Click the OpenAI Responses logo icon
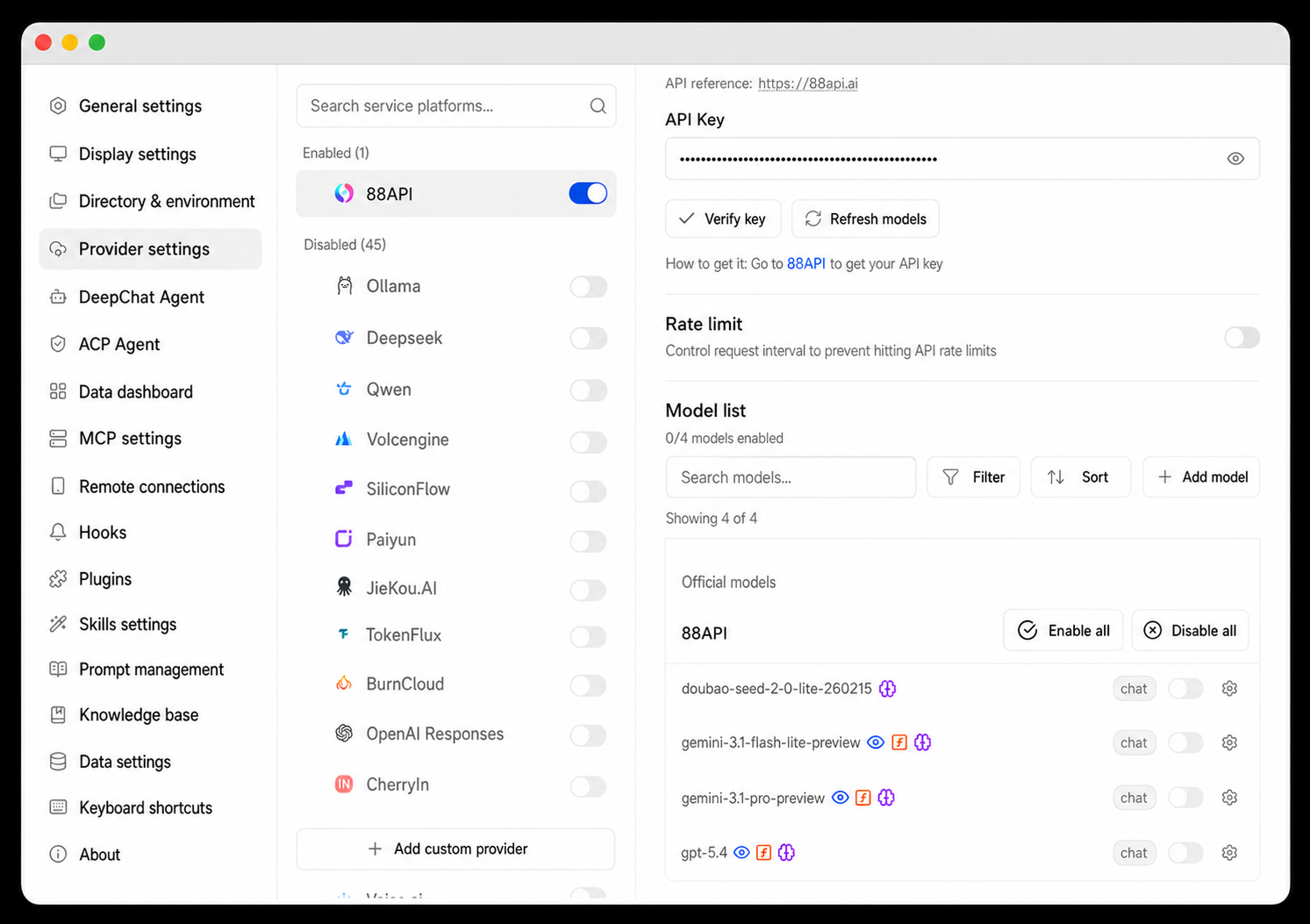This screenshot has height=924, width=1310. (344, 734)
